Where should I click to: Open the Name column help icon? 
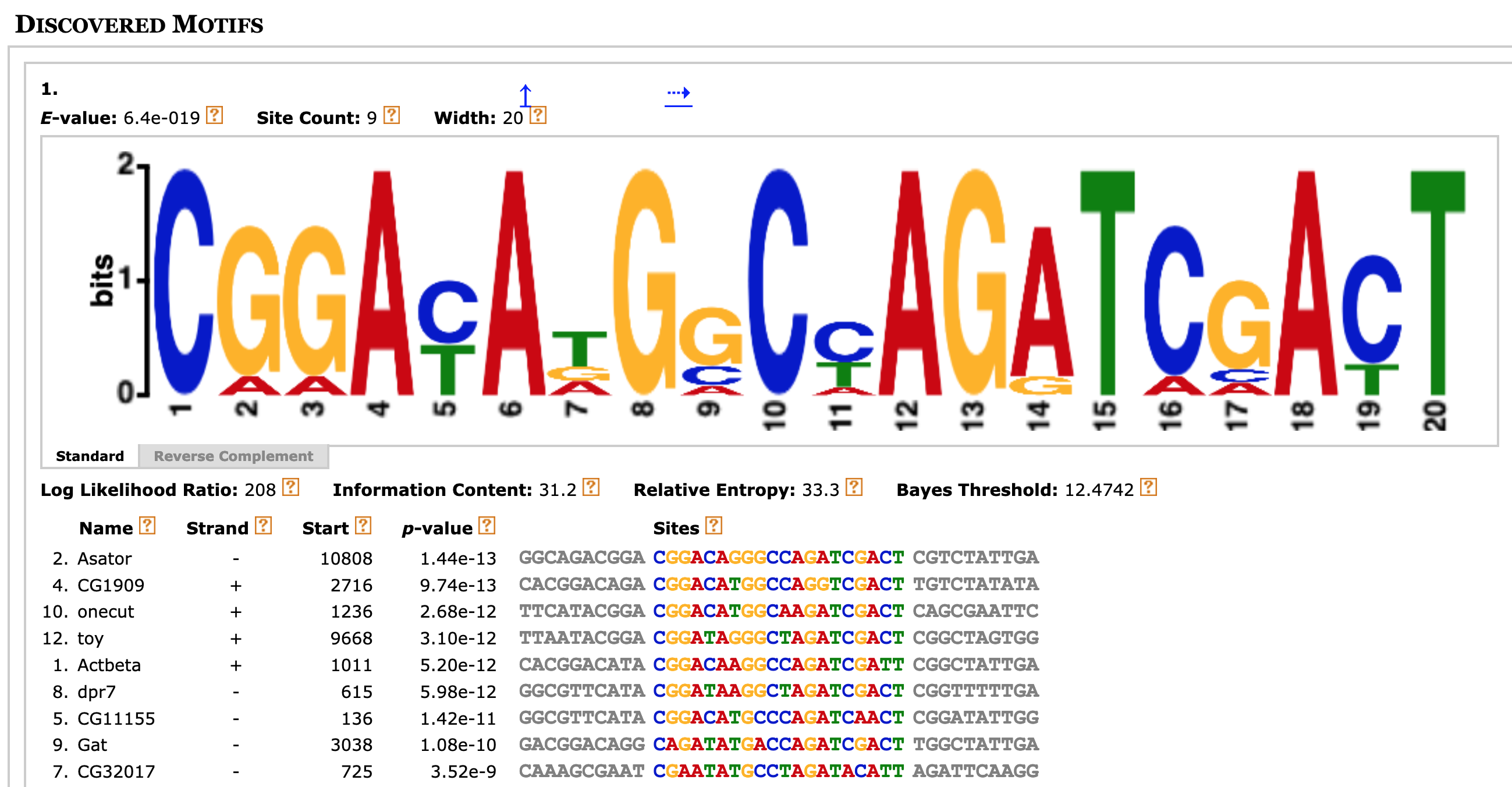(x=147, y=526)
